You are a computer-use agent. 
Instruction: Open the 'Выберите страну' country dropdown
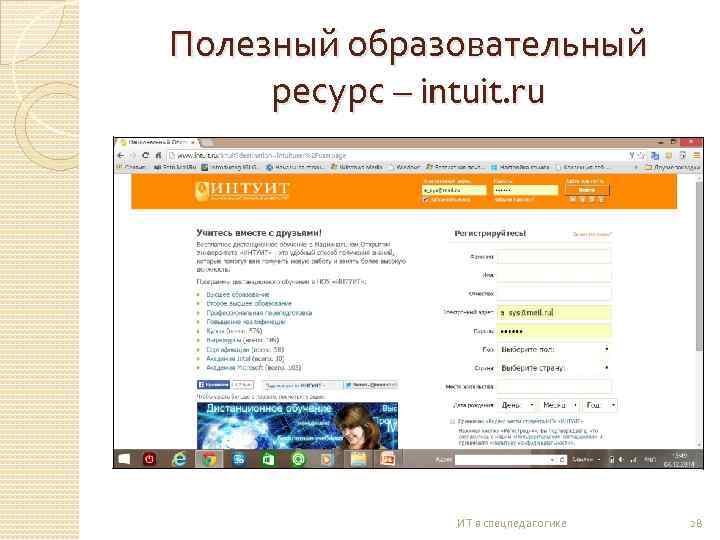554,368
